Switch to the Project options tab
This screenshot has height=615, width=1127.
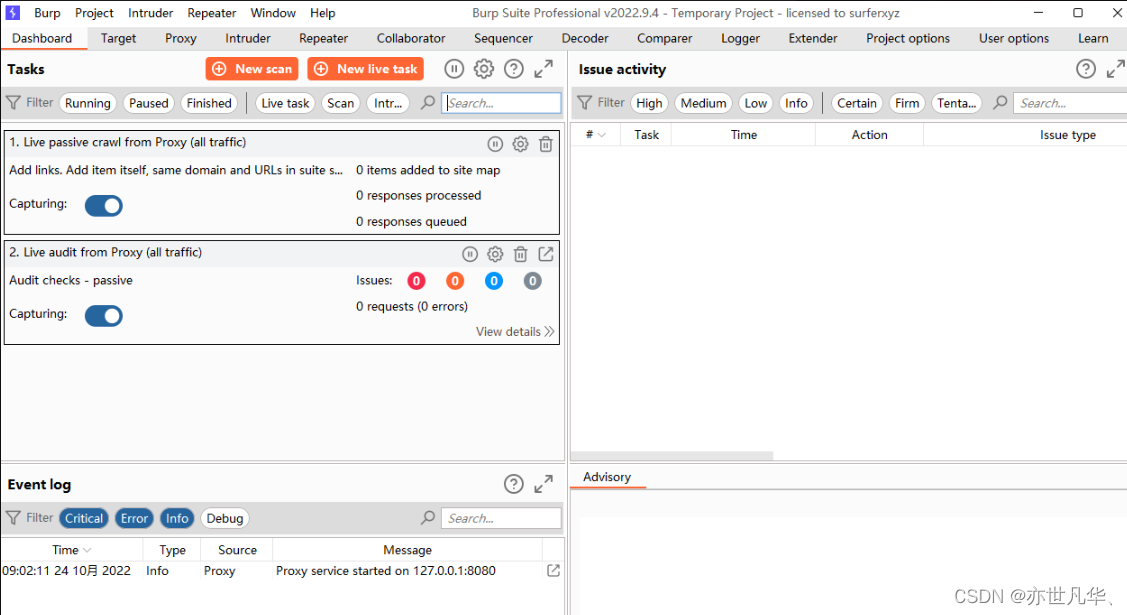point(908,38)
